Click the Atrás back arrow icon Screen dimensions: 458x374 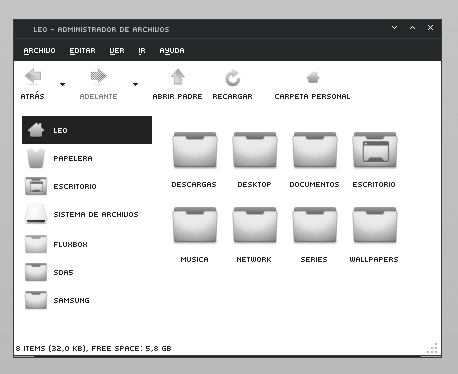click(x=33, y=76)
